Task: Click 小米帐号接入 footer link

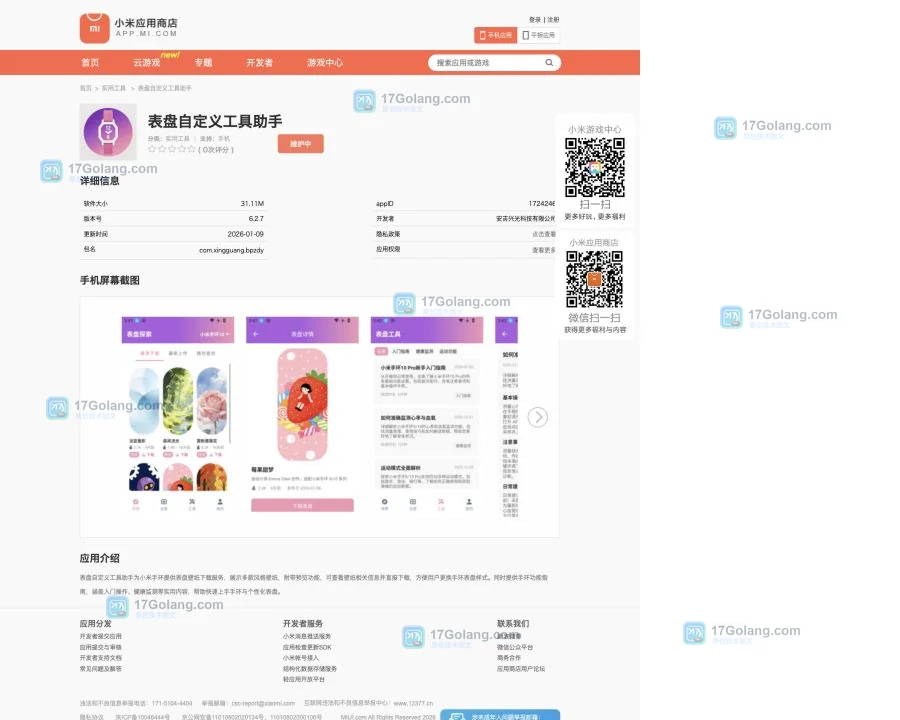Action: 301,658
